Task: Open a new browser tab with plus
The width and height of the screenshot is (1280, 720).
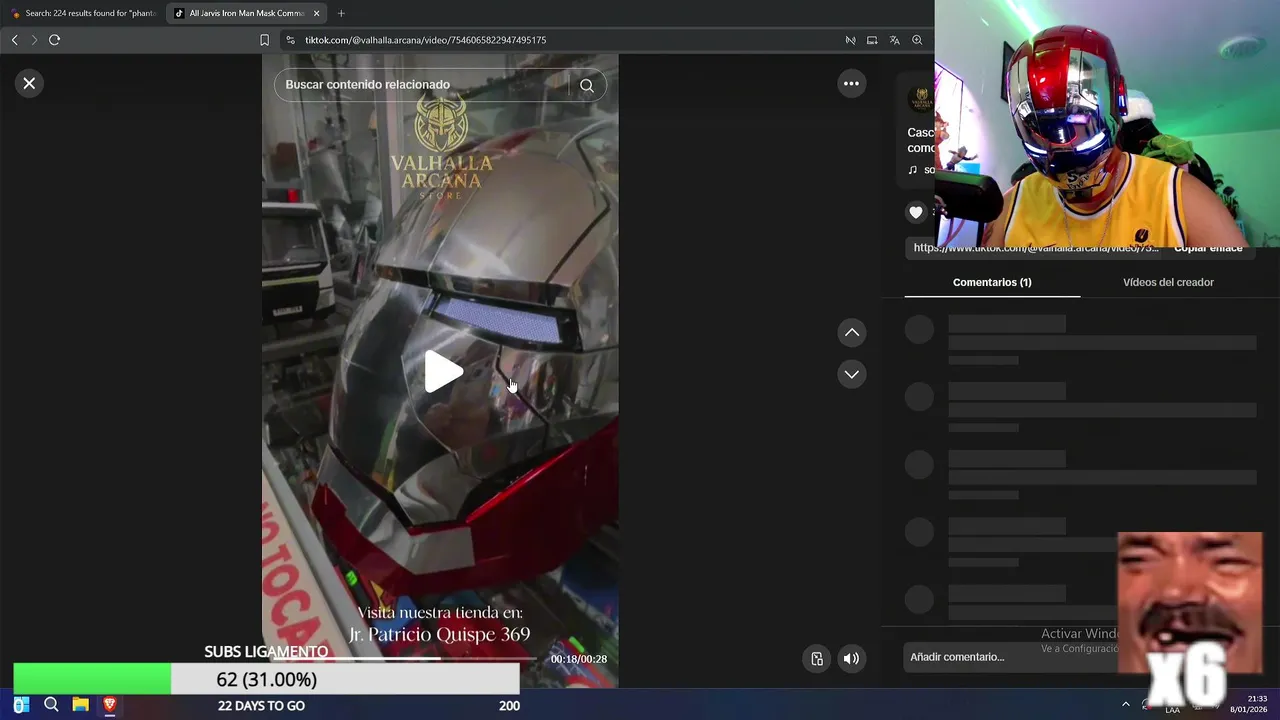Action: [341, 13]
